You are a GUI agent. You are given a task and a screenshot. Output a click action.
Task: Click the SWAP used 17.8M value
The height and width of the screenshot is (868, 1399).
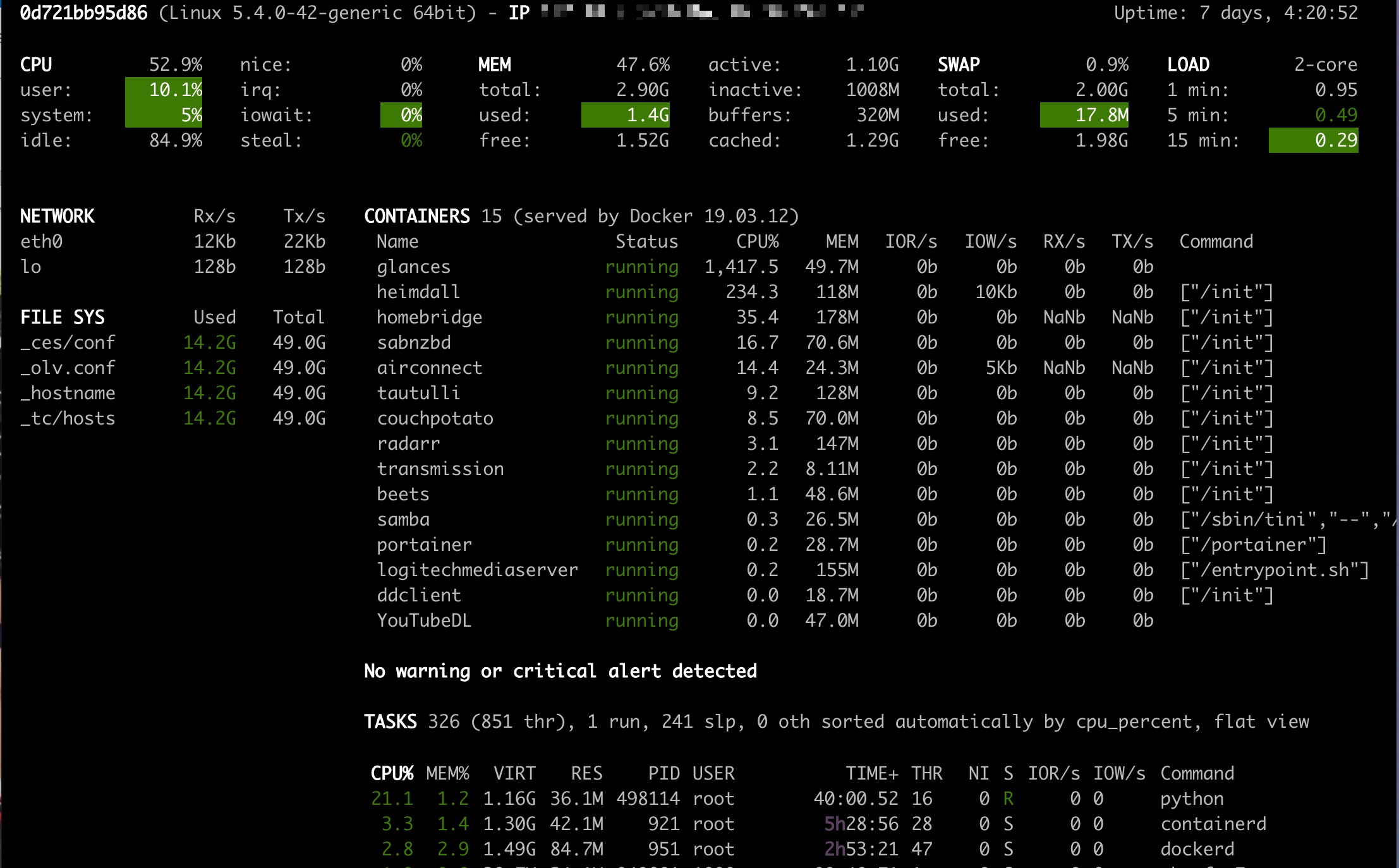pos(1084,115)
